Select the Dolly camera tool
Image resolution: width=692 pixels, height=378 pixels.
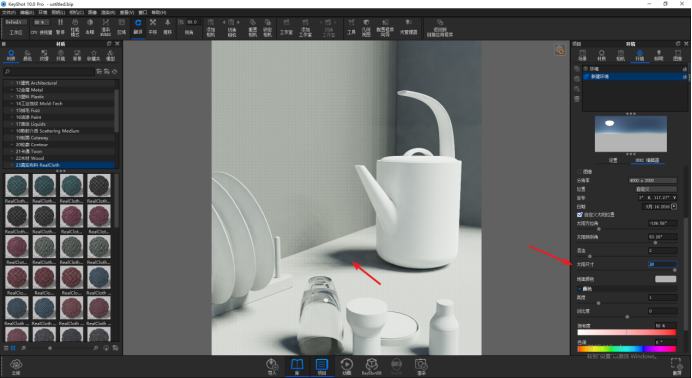(167, 26)
